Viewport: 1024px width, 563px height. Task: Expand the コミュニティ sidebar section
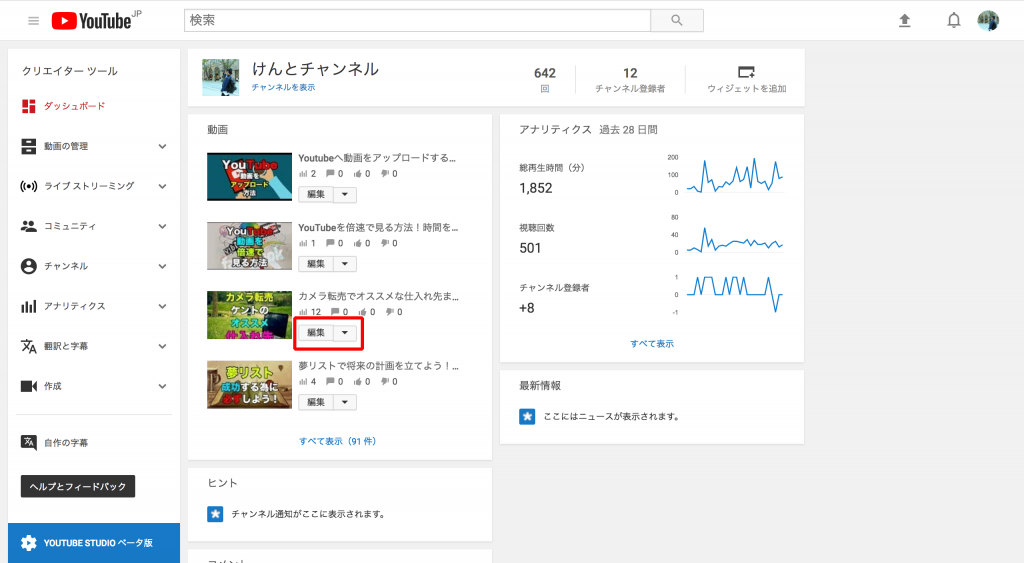point(162,226)
